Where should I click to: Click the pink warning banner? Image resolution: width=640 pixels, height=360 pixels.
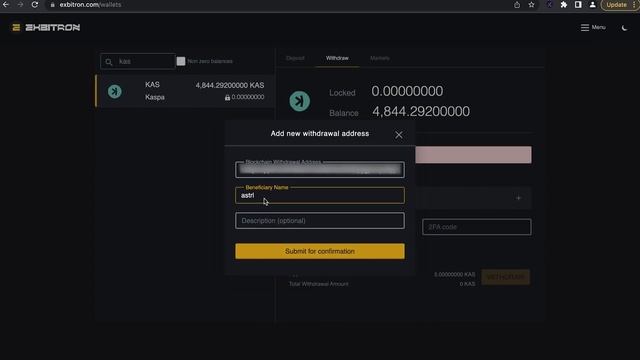pos(473,155)
